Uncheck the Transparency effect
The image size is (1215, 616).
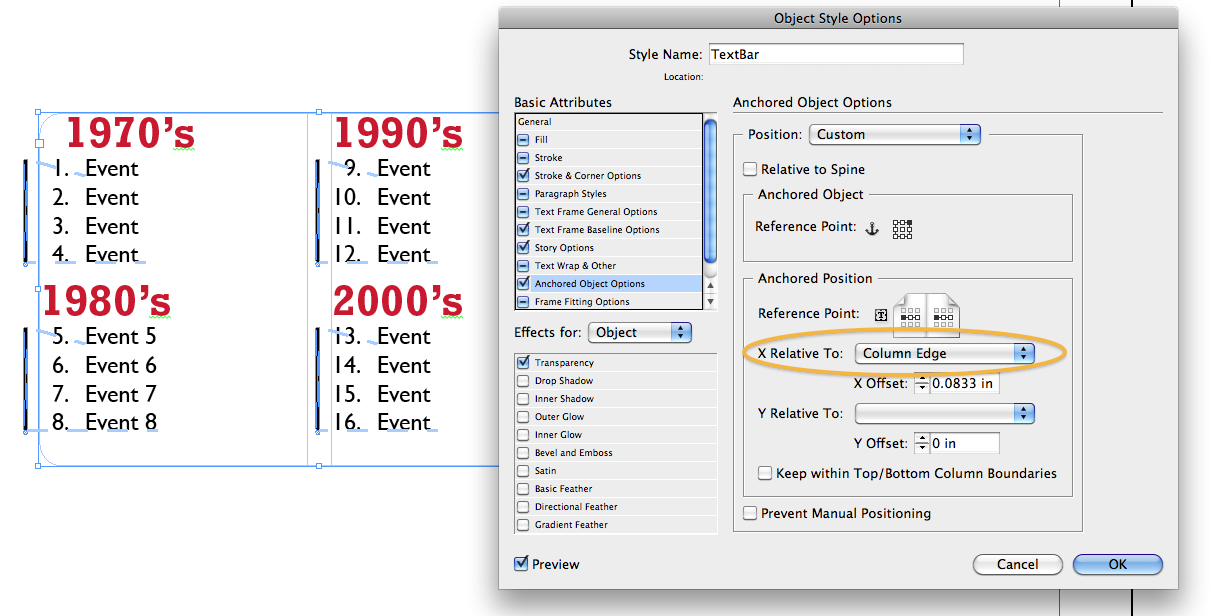tap(521, 362)
